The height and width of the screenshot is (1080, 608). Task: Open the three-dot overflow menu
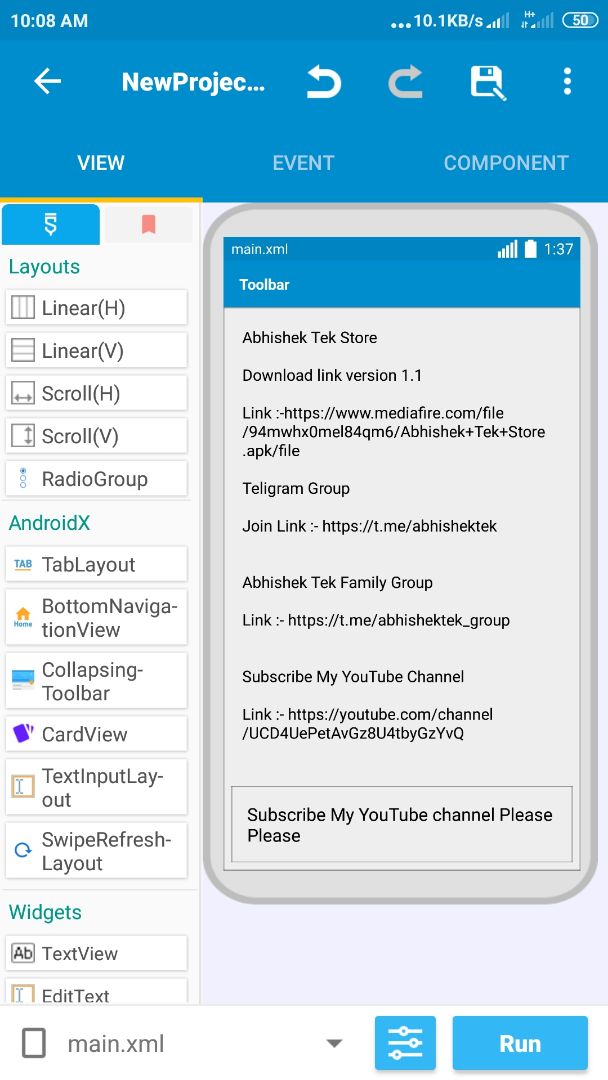click(567, 82)
